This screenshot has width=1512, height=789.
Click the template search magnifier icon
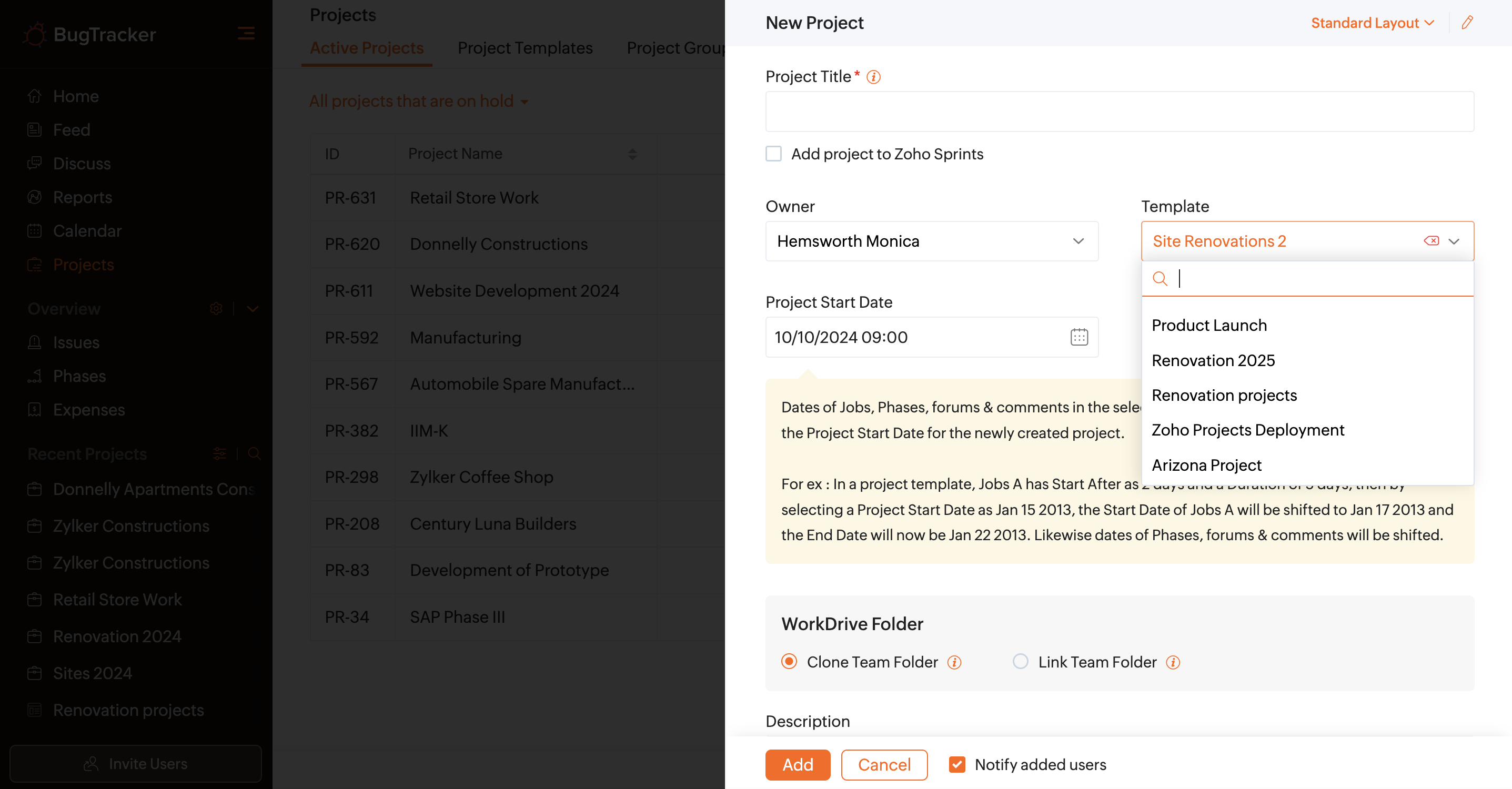tap(1160, 278)
